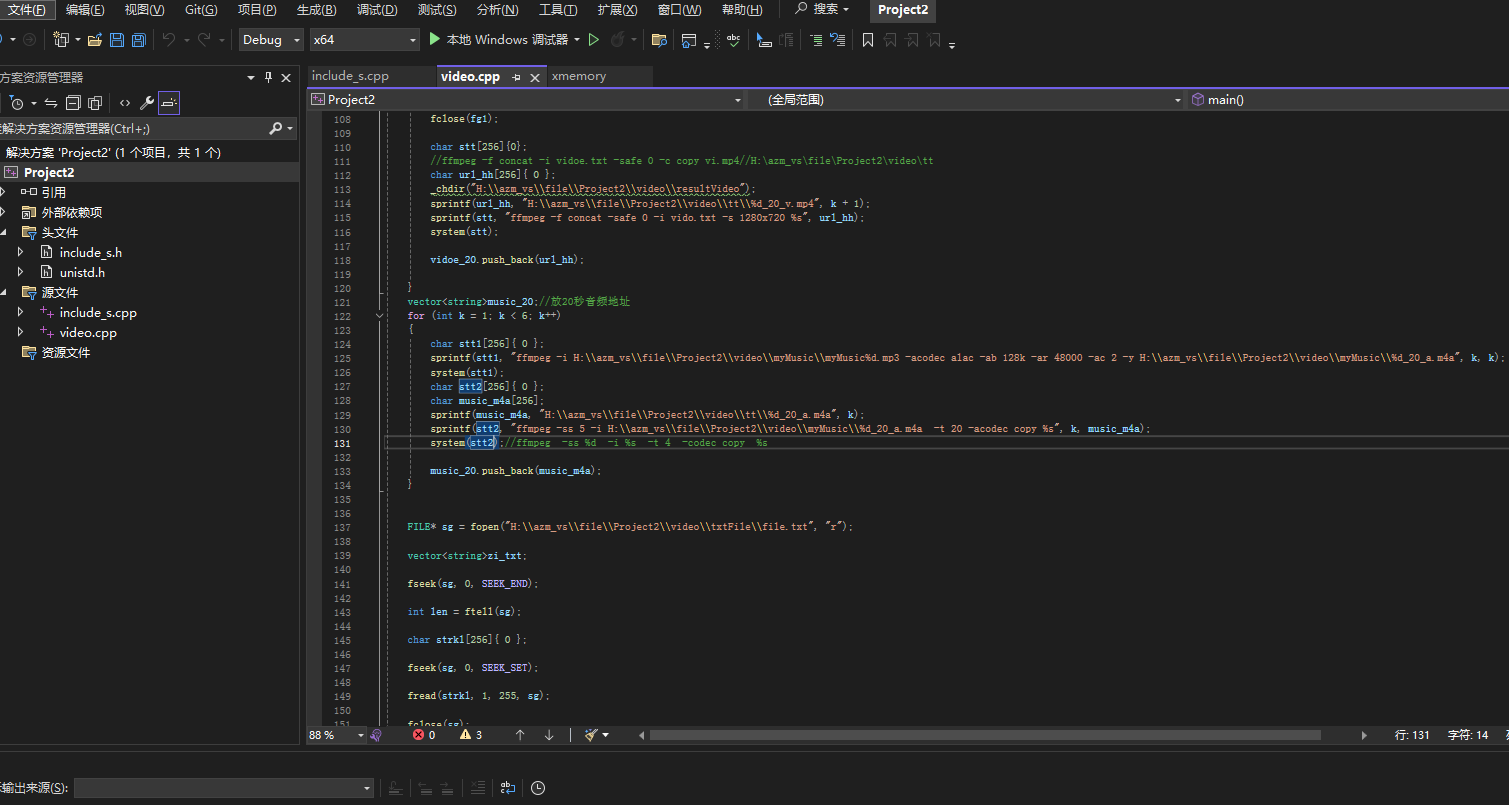Image resolution: width=1509 pixels, height=805 pixels.
Task: Click the Undo arrow icon
Action: coord(168,40)
